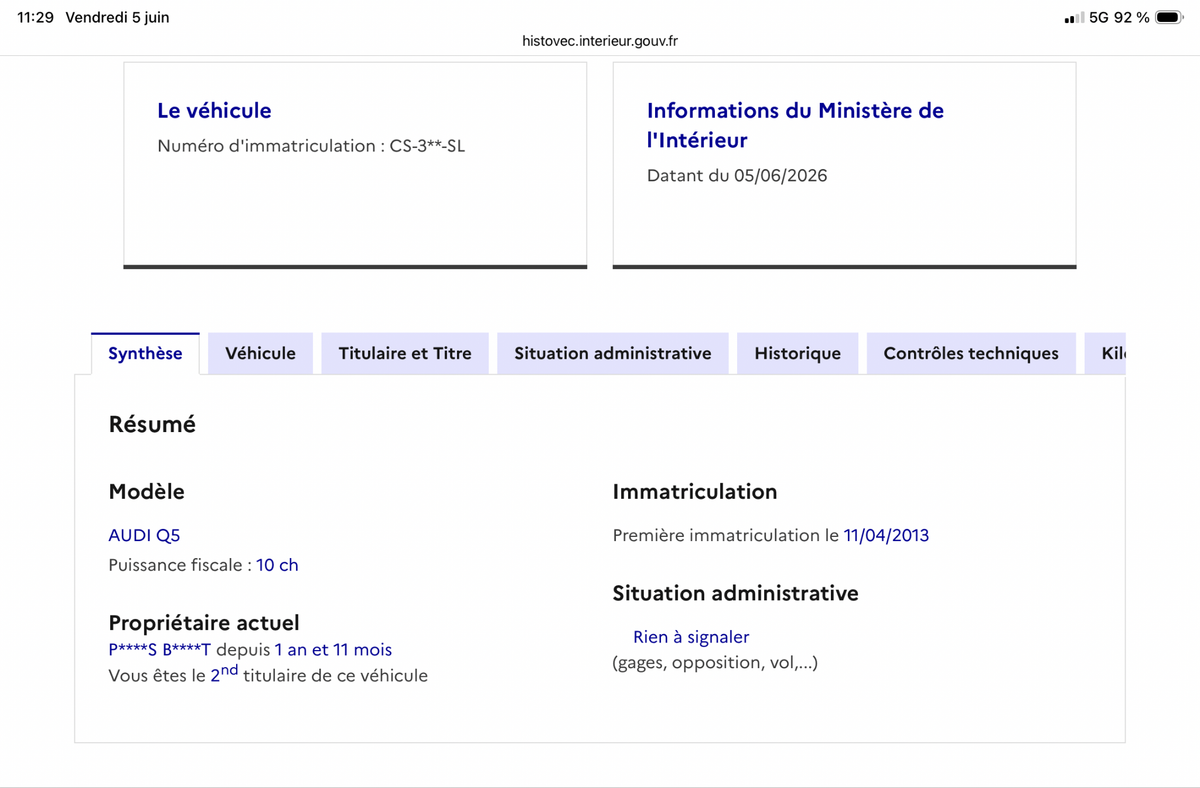Click the registration number CS-3**-SL
1200x788 pixels.
point(427,146)
